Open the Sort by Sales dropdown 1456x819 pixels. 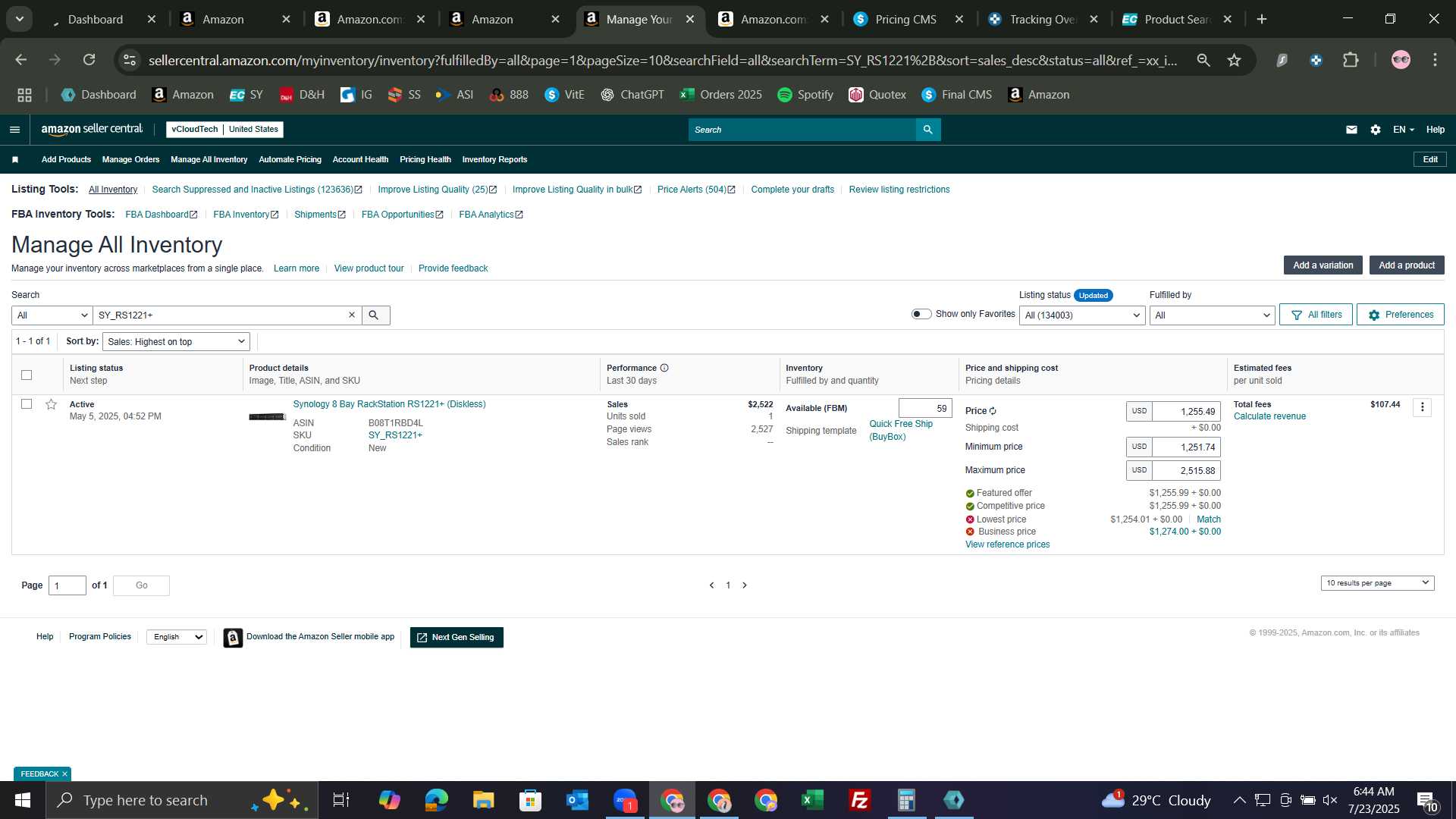176,342
